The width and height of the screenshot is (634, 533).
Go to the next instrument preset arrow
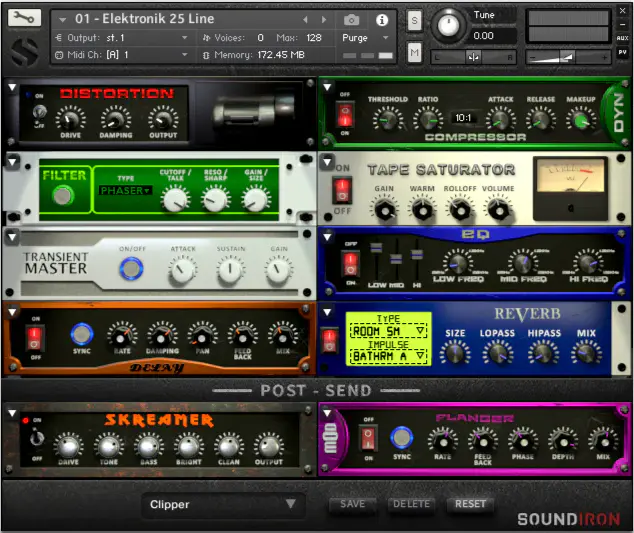coord(334,19)
